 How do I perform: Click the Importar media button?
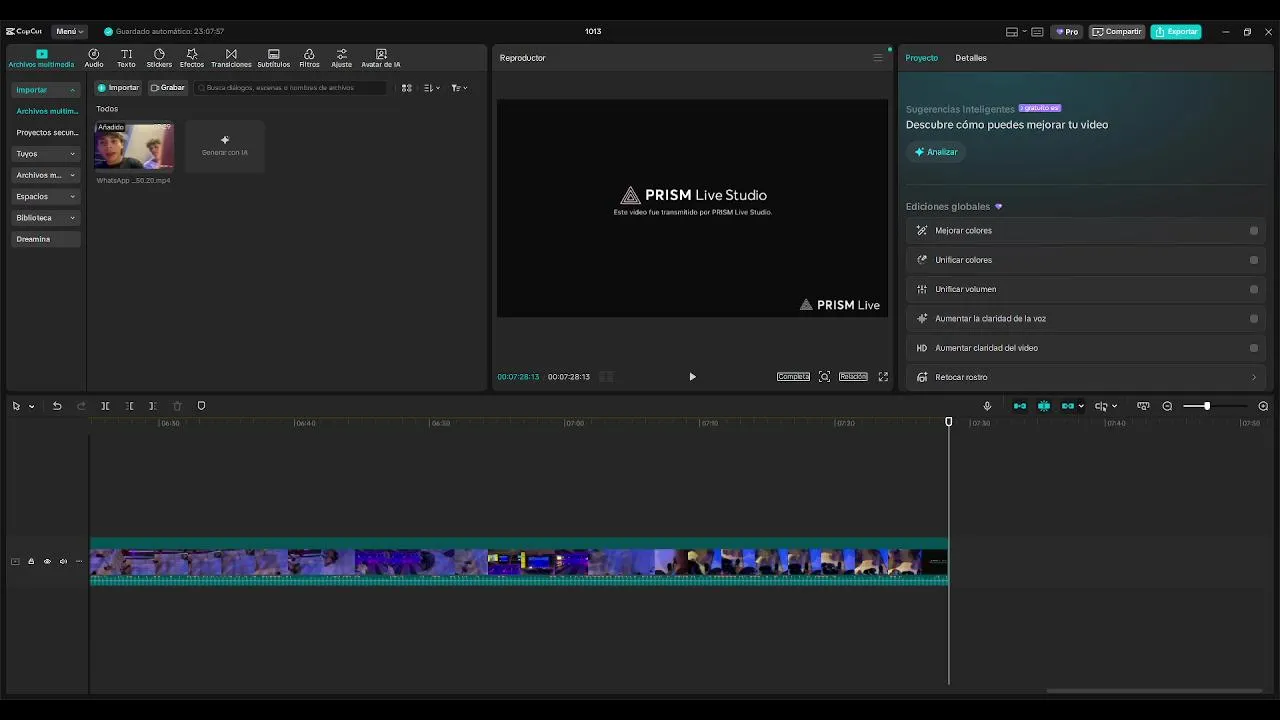tap(118, 88)
